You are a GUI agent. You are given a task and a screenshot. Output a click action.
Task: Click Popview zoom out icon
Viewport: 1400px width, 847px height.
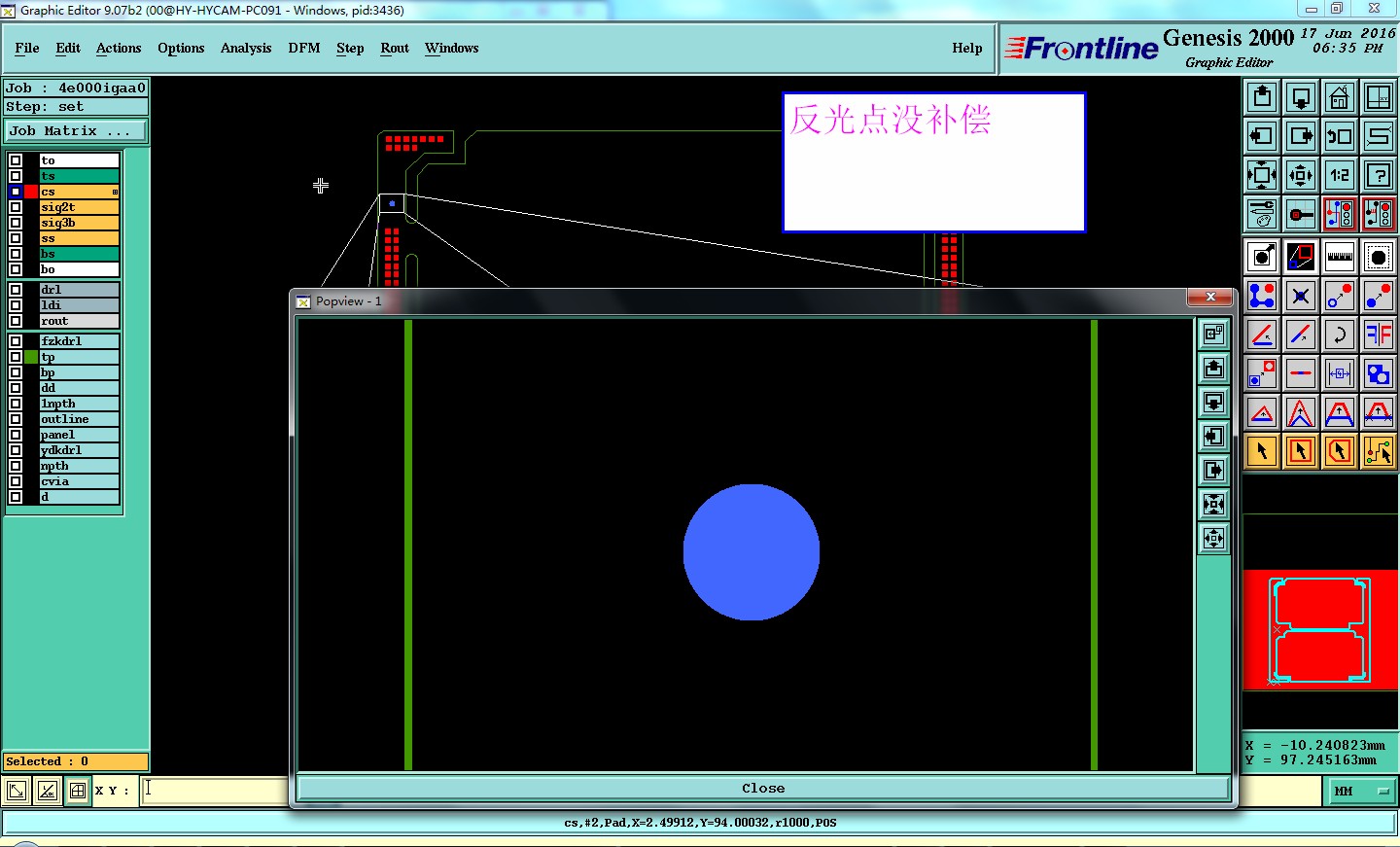1214,539
